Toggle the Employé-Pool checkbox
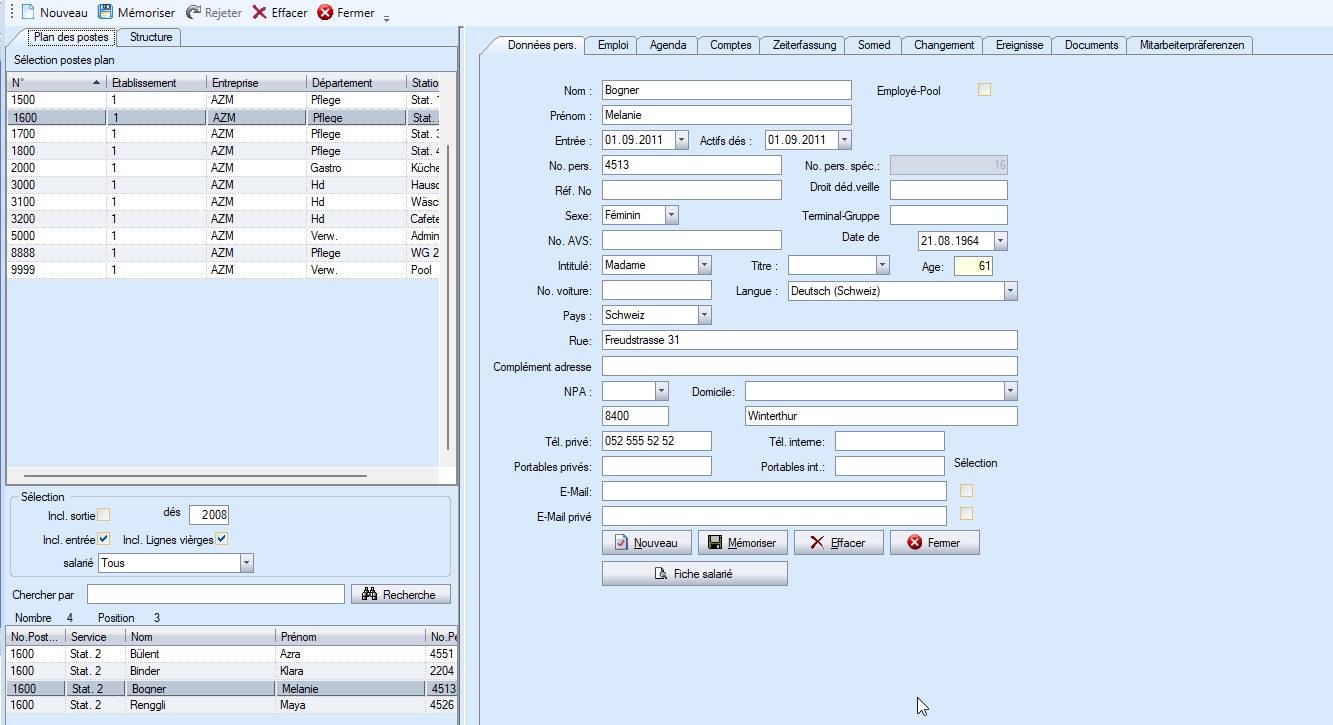1333x725 pixels. coord(984,90)
